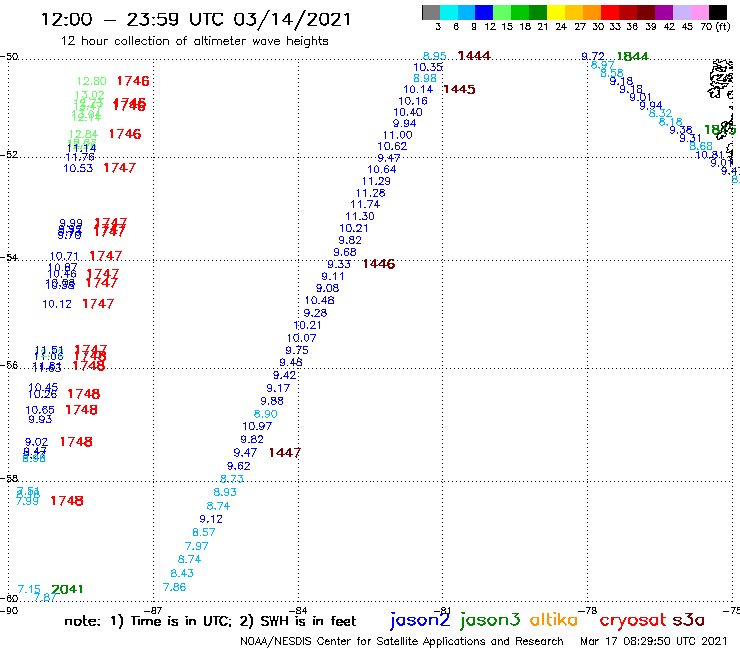Click green time stamp '1844'
The image size is (740, 650).
tap(632, 57)
